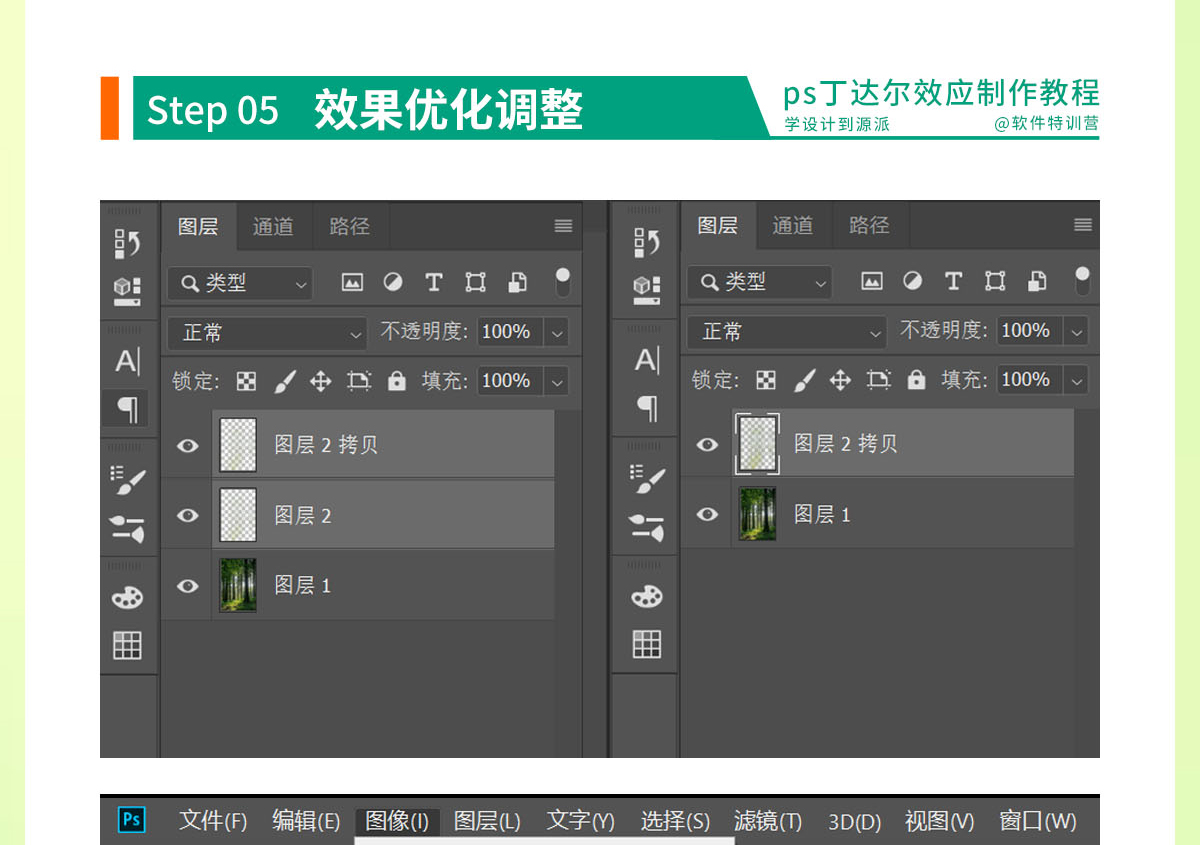
Task: Click the 填充 100% field in right panel
Action: 1025,380
